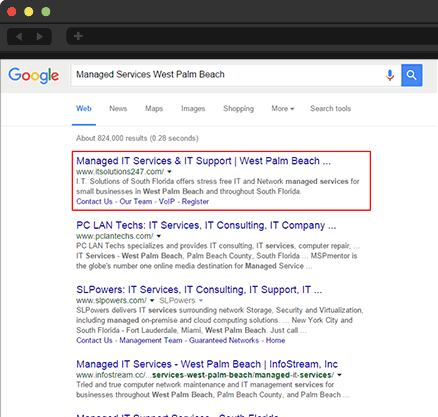Open Register sitelink
The image size is (438, 417).
point(195,202)
